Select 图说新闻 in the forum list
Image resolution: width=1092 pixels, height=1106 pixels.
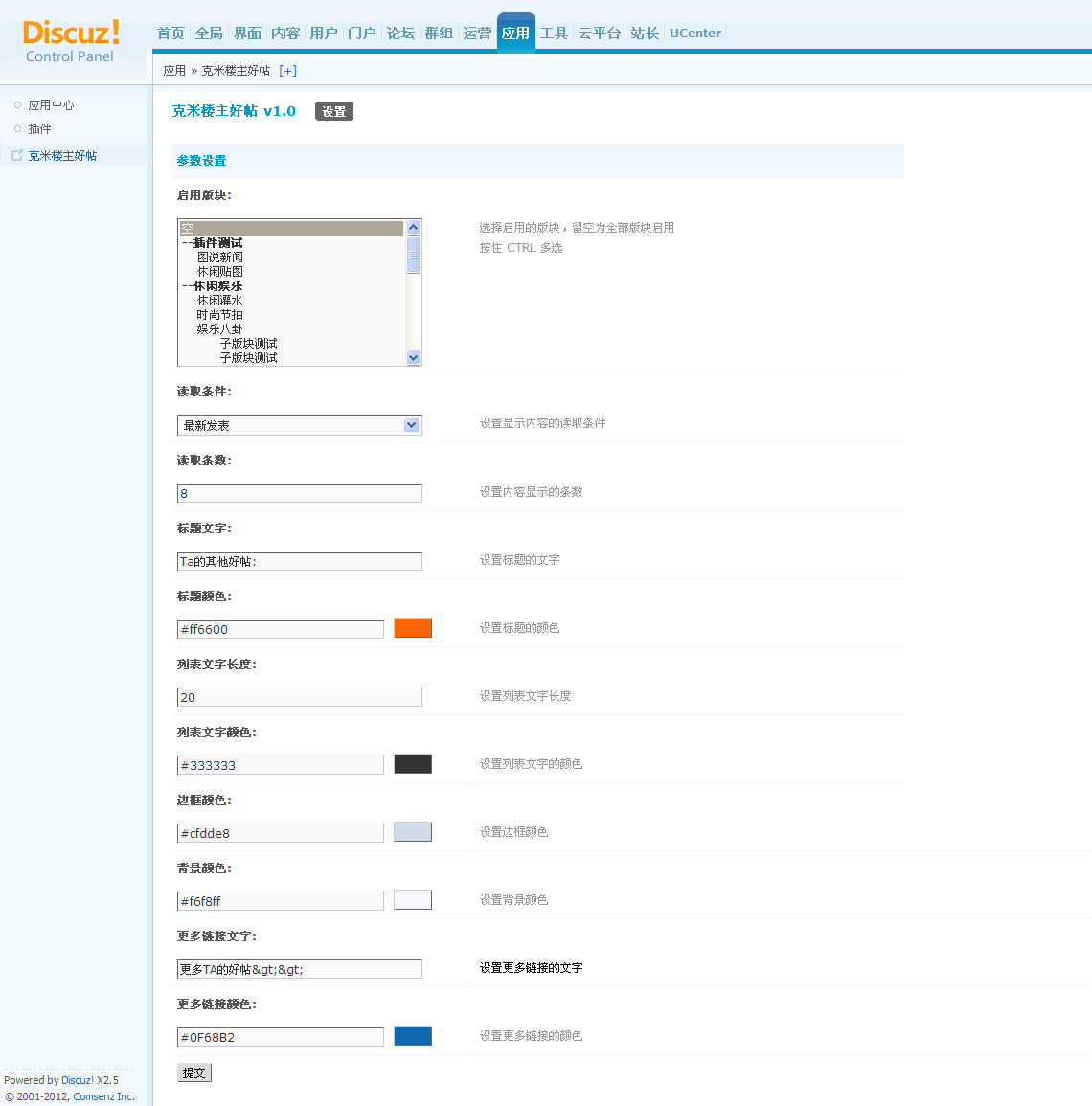220,258
